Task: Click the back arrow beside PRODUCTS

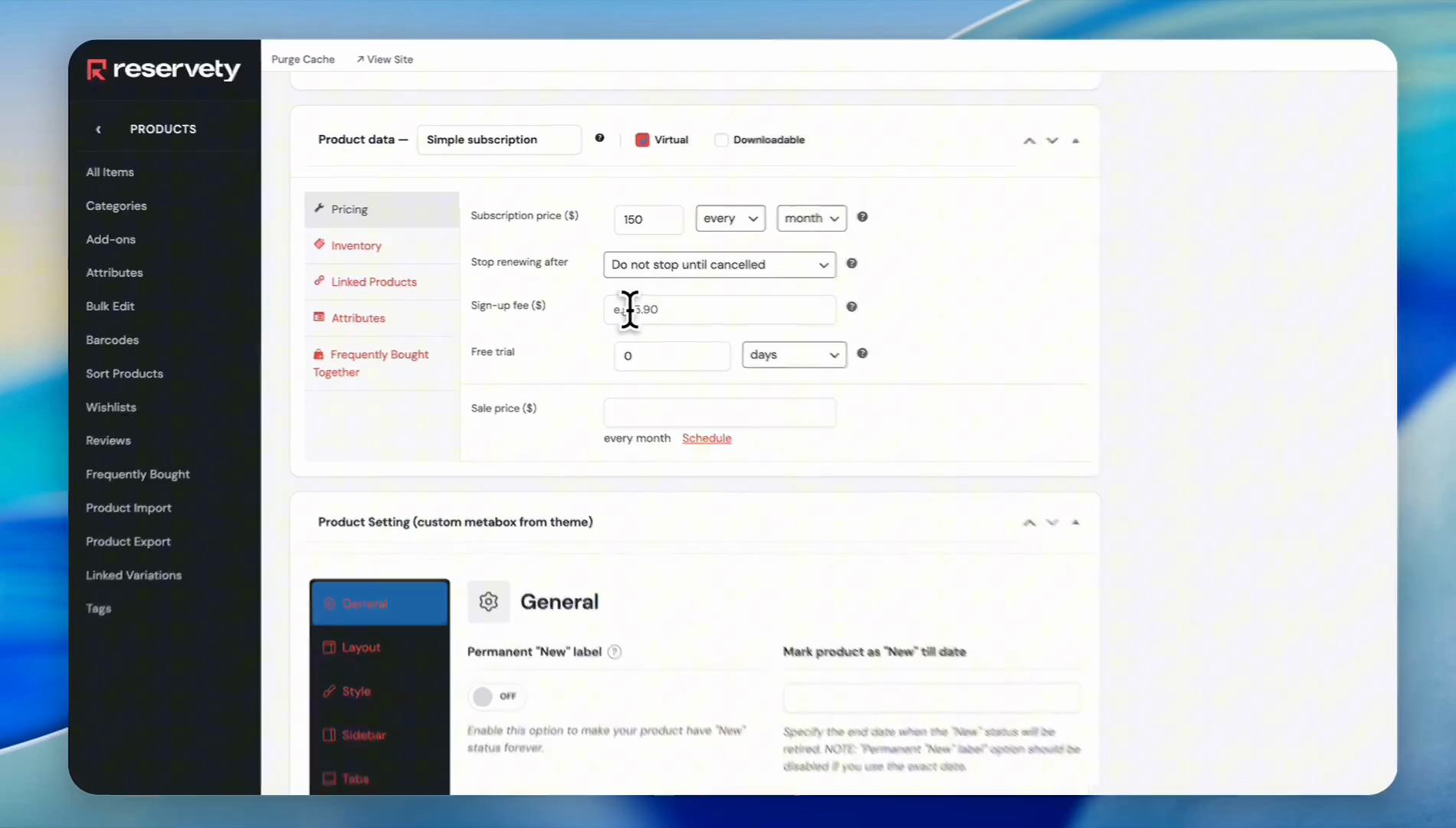Action: point(98,130)
